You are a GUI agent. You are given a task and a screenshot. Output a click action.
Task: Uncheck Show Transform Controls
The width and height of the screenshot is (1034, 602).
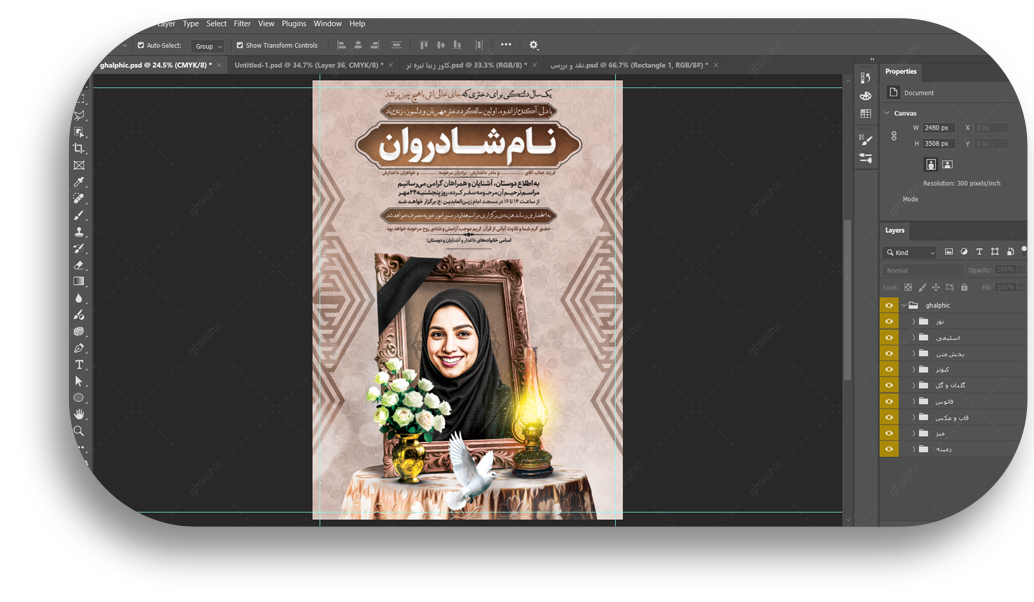pos(240,45)
